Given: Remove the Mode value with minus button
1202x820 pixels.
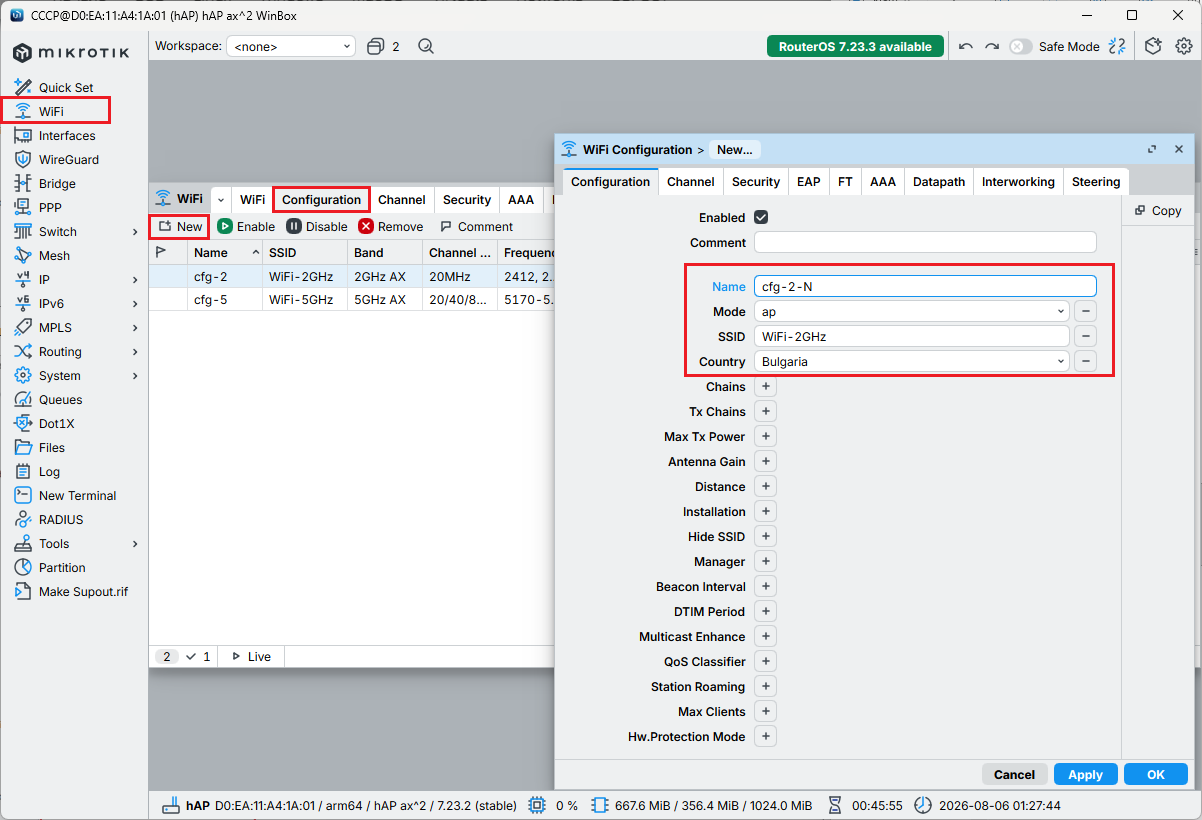Looking at the screenshot, I should (1087, 312).
